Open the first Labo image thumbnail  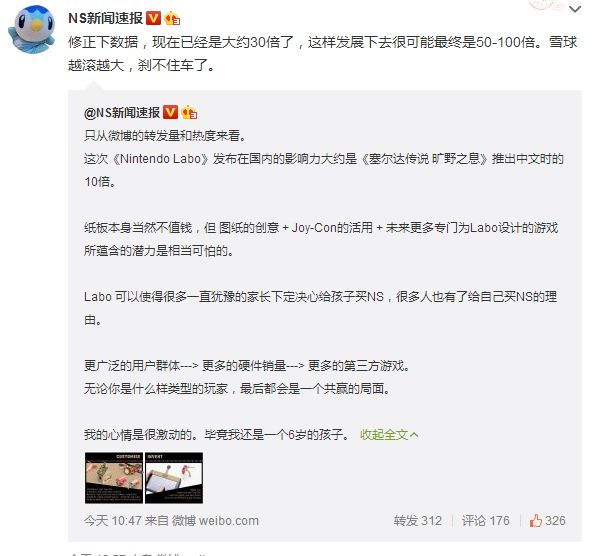tap(114, 478)
